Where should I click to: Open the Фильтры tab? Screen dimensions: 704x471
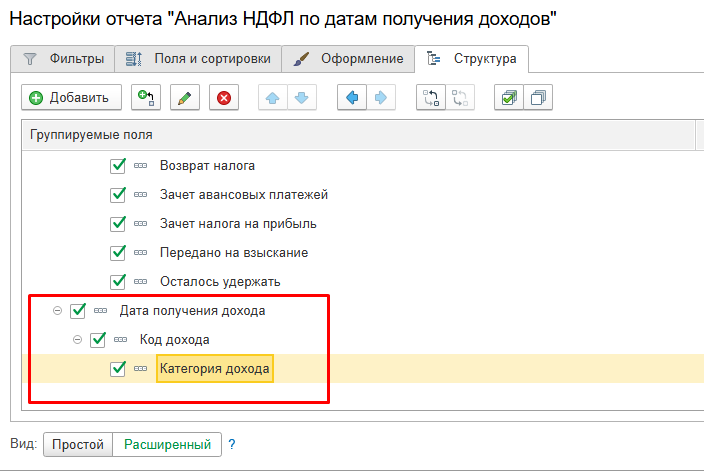coord(63,59)
